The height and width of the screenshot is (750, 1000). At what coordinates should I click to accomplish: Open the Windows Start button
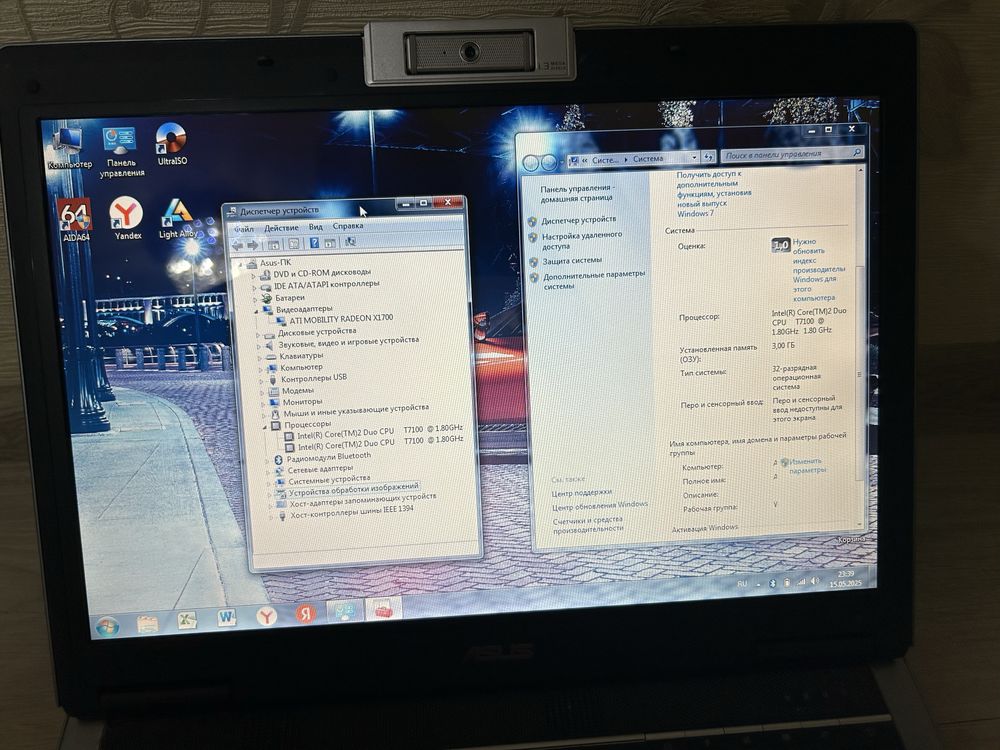(x=107, y=626)
